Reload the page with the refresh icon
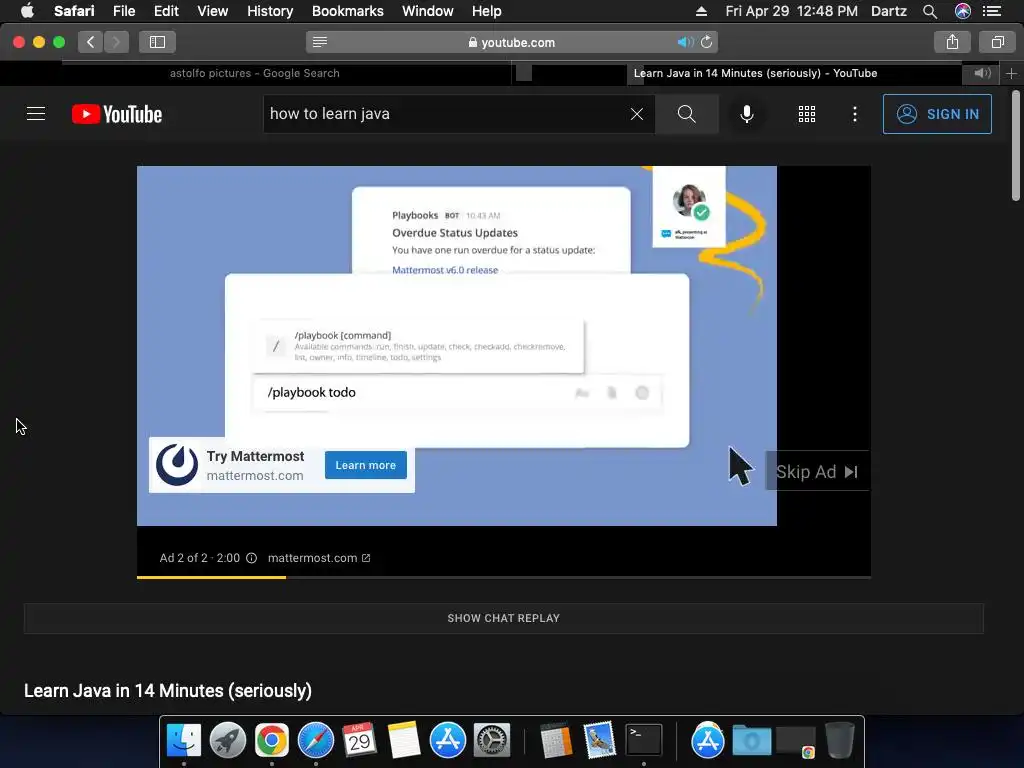Viewport: 1024px width, 768px height. [x=707, y=42]
